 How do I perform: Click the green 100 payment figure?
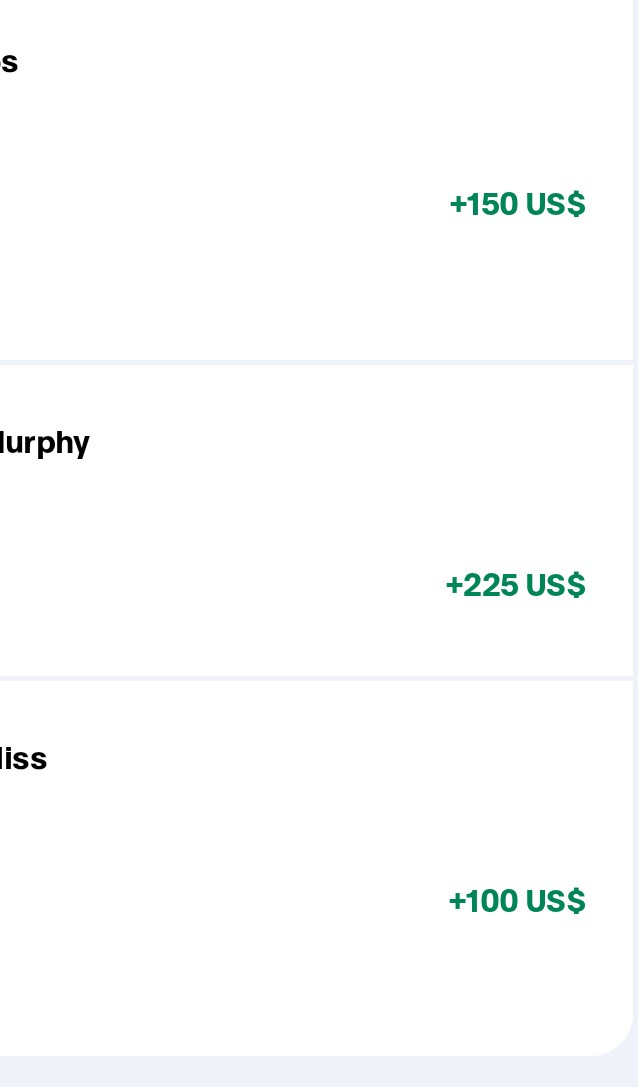pyautogui.click(x=484, y=901)
